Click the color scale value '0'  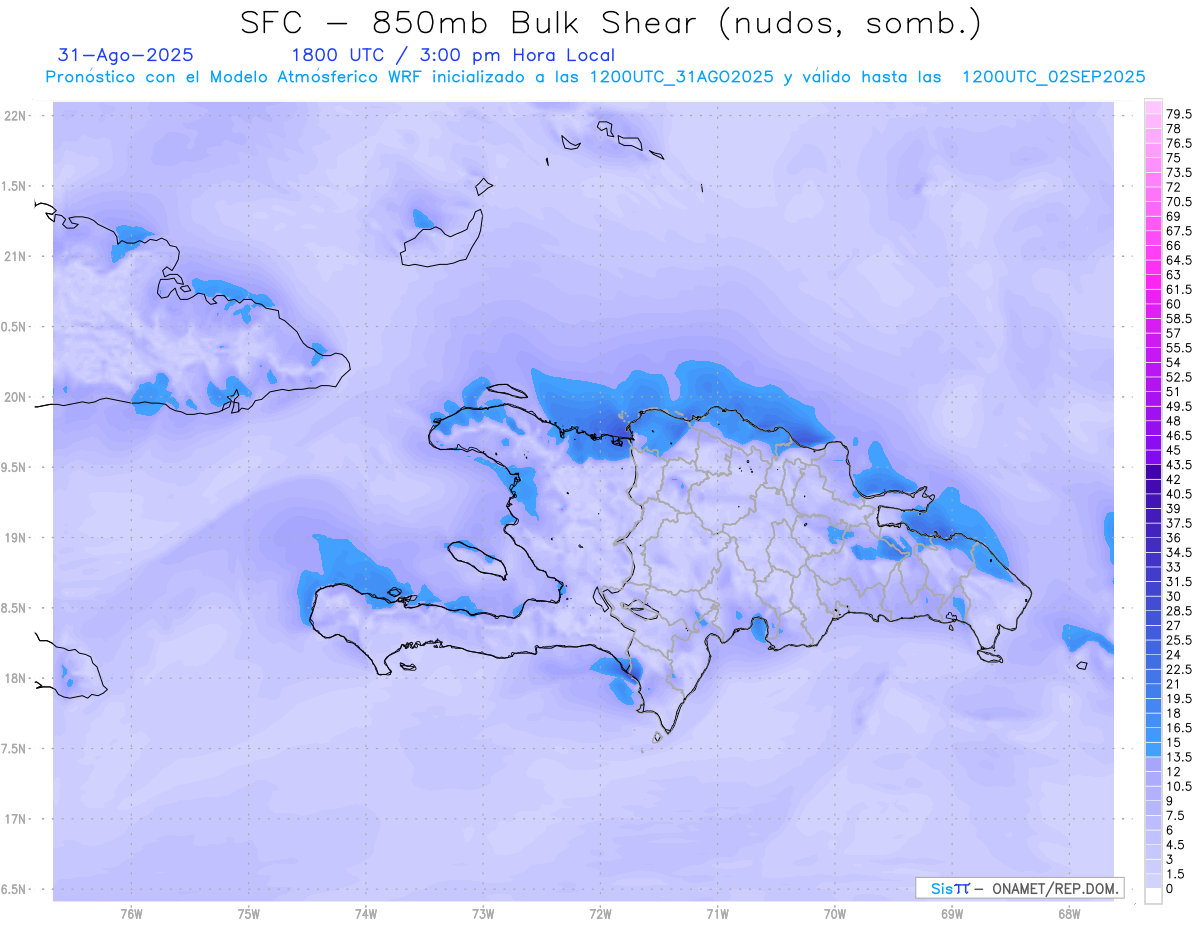[1170, 888]
